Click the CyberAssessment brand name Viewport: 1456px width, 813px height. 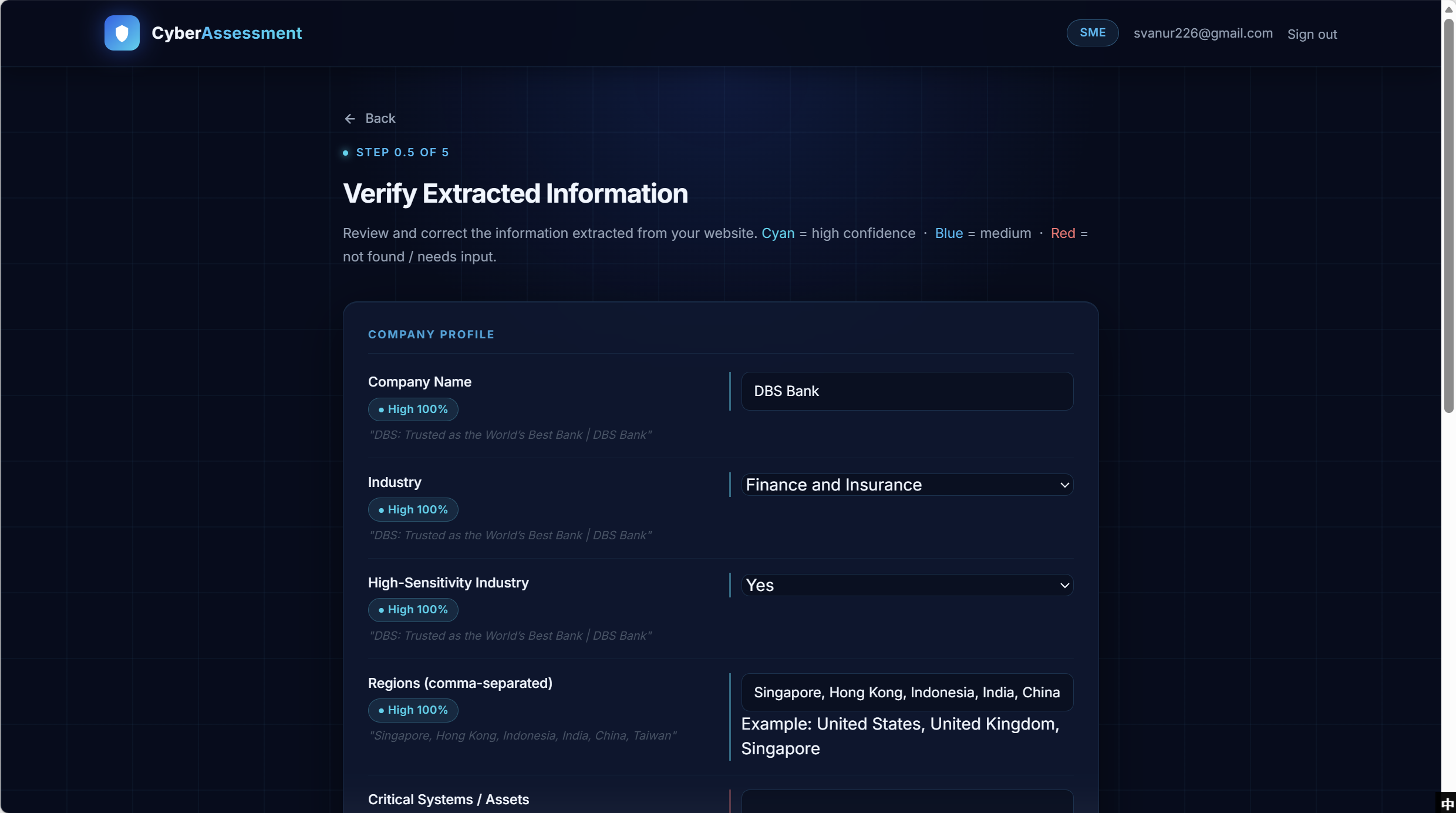[227, 33]
